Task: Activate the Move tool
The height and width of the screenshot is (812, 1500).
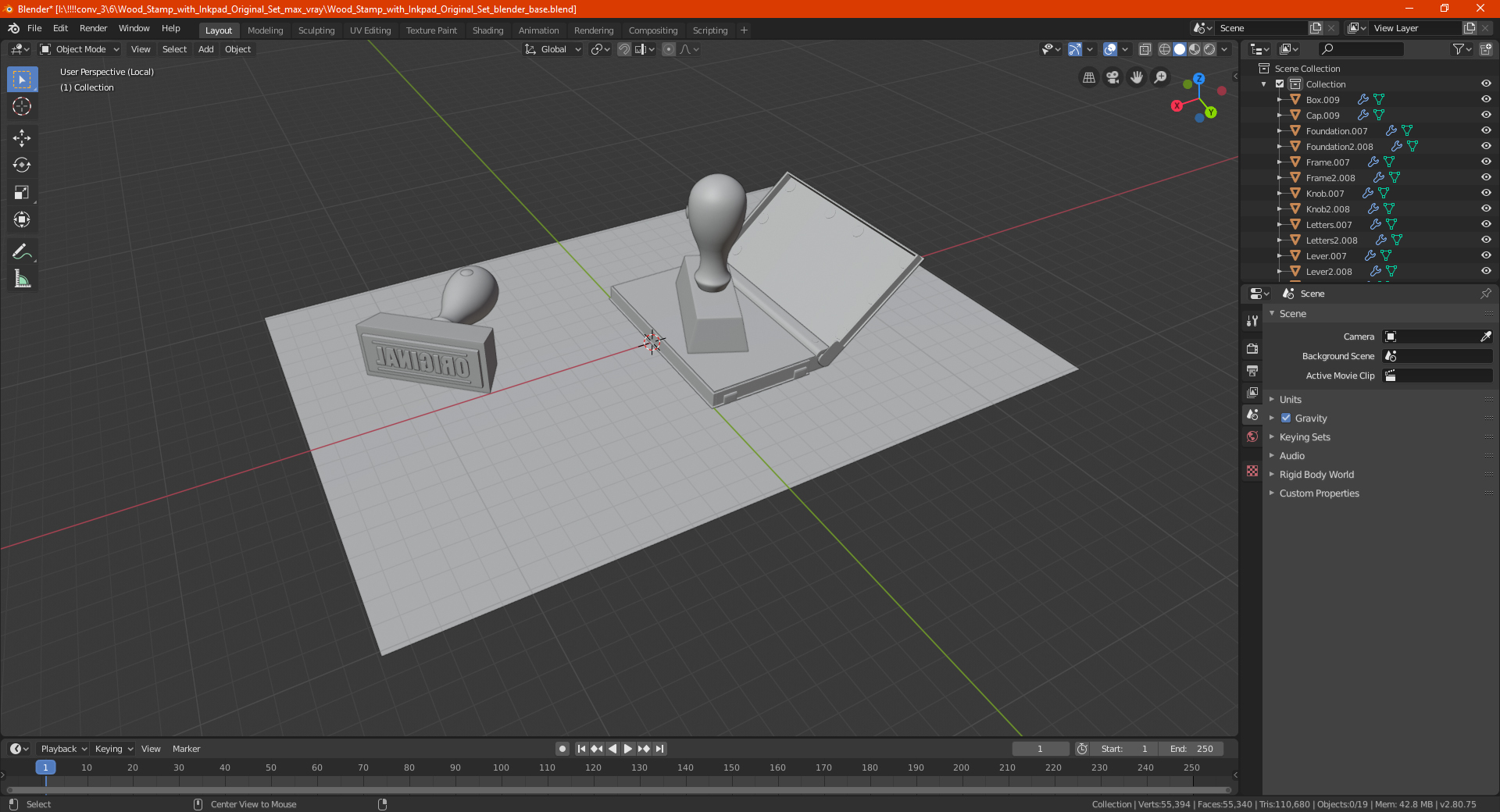Action: coord(22,138)
